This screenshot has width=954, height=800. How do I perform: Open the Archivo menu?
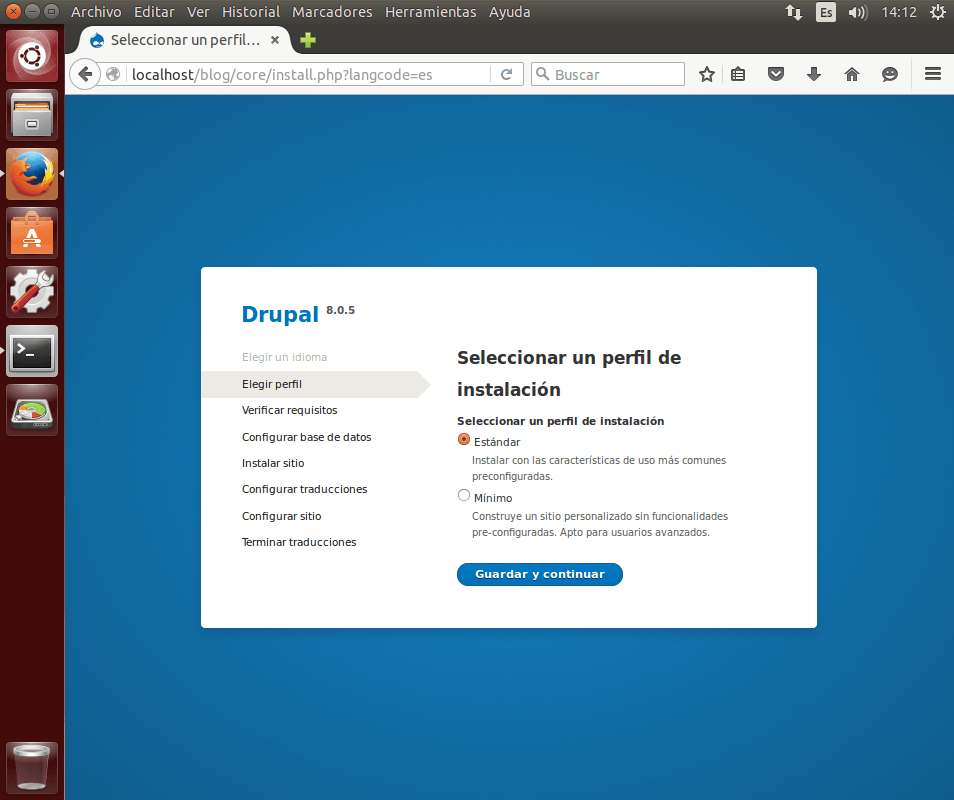click(x=96, y=12)
